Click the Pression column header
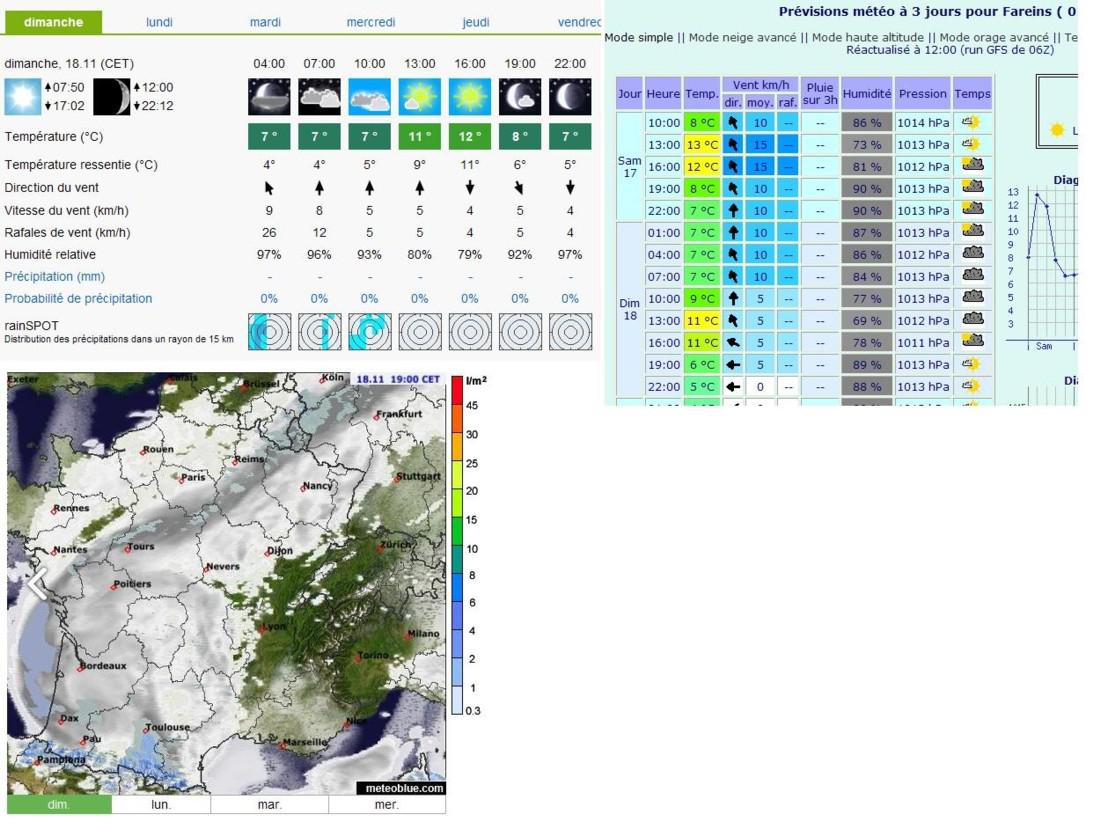 point(923,93)
